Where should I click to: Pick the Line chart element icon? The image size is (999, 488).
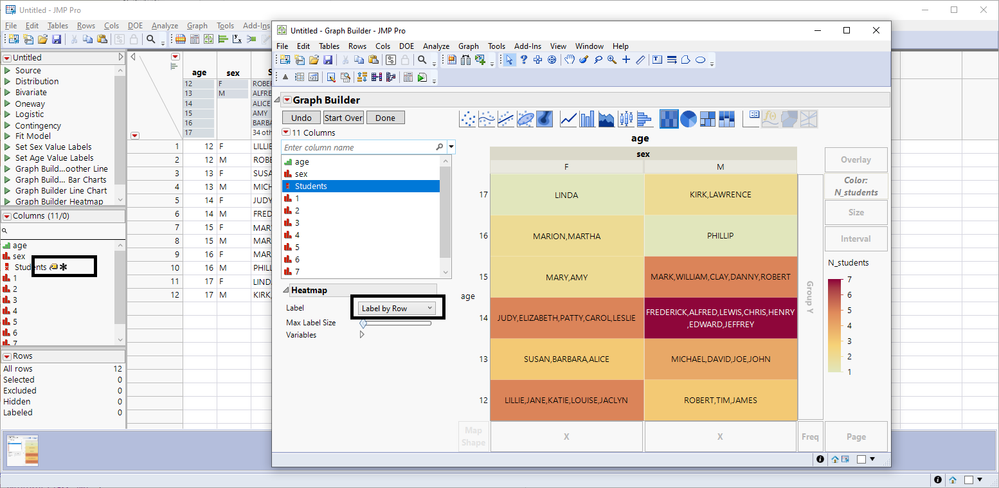(568, 119)
